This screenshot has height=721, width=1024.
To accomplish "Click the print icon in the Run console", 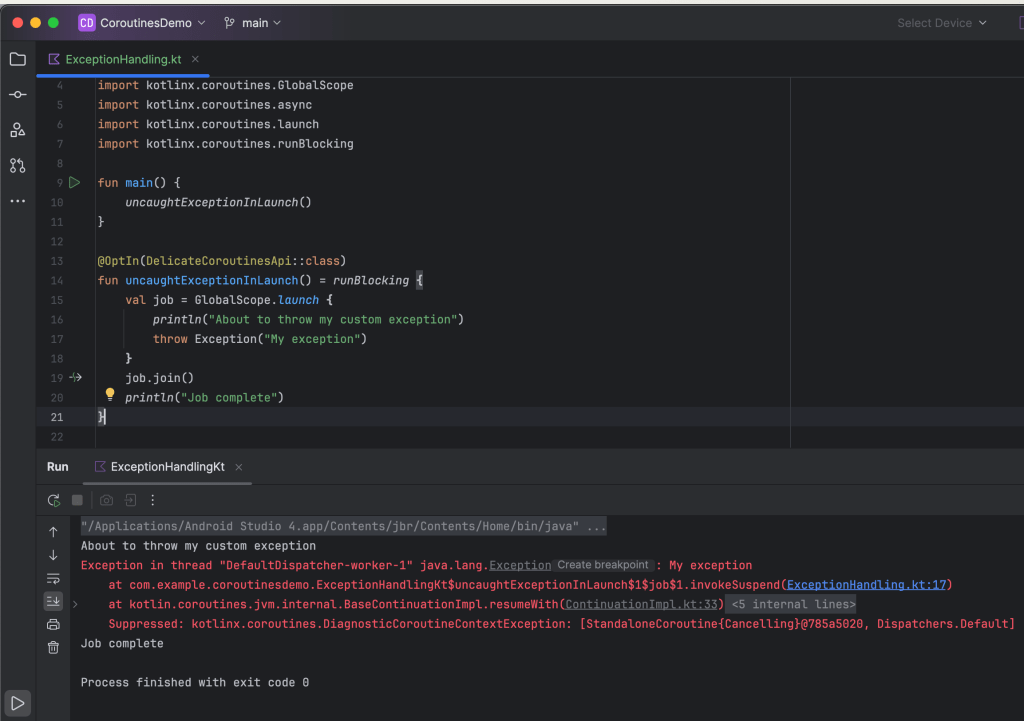I will click(53, 625).
